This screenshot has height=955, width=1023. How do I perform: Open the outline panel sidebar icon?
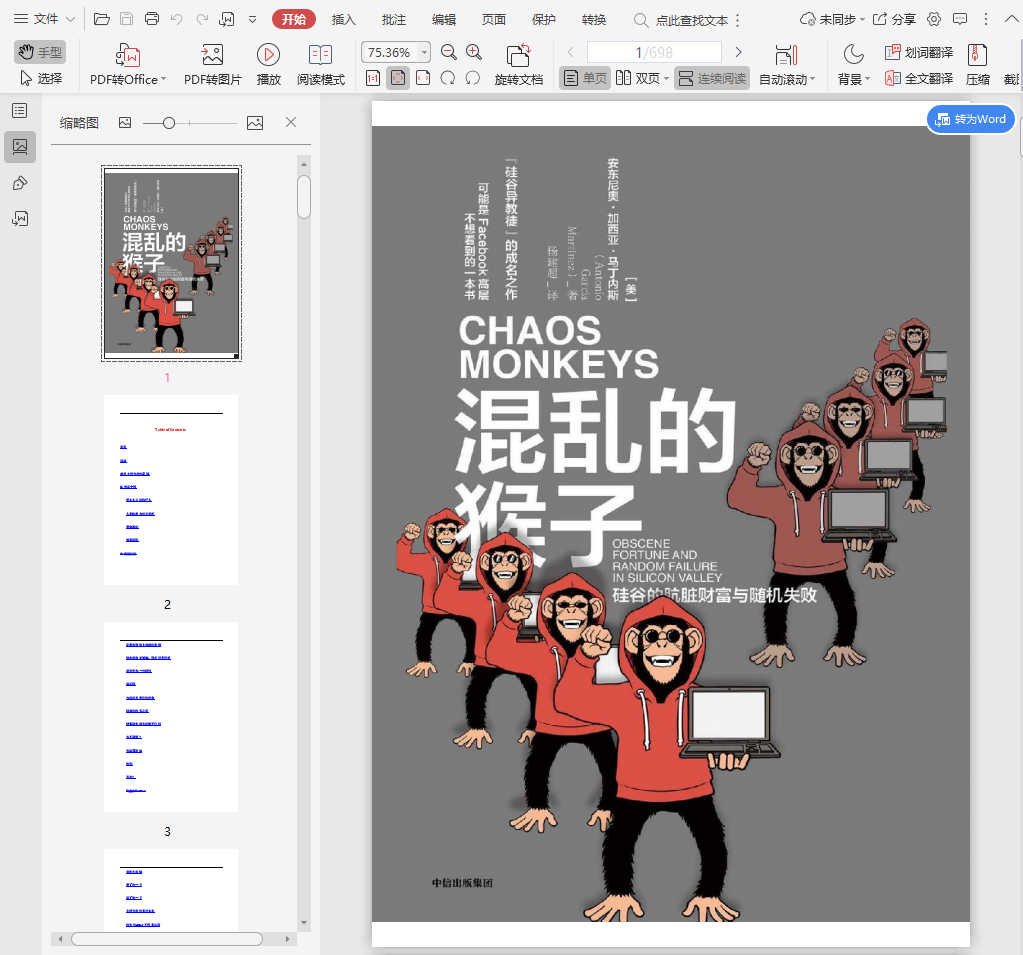20,111
